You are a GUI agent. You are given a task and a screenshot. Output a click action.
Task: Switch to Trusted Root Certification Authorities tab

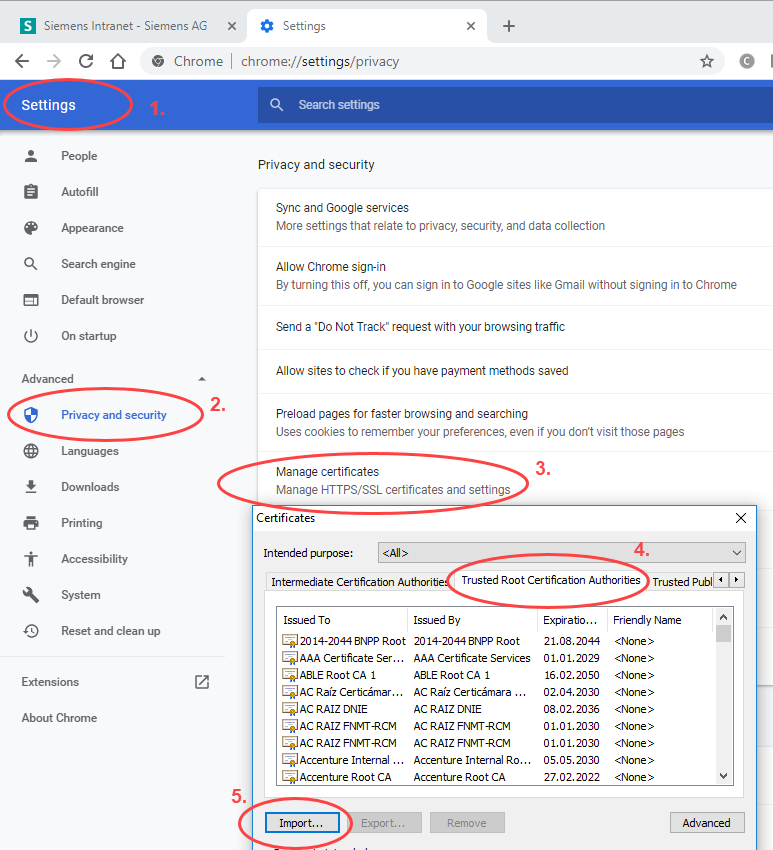550,581
